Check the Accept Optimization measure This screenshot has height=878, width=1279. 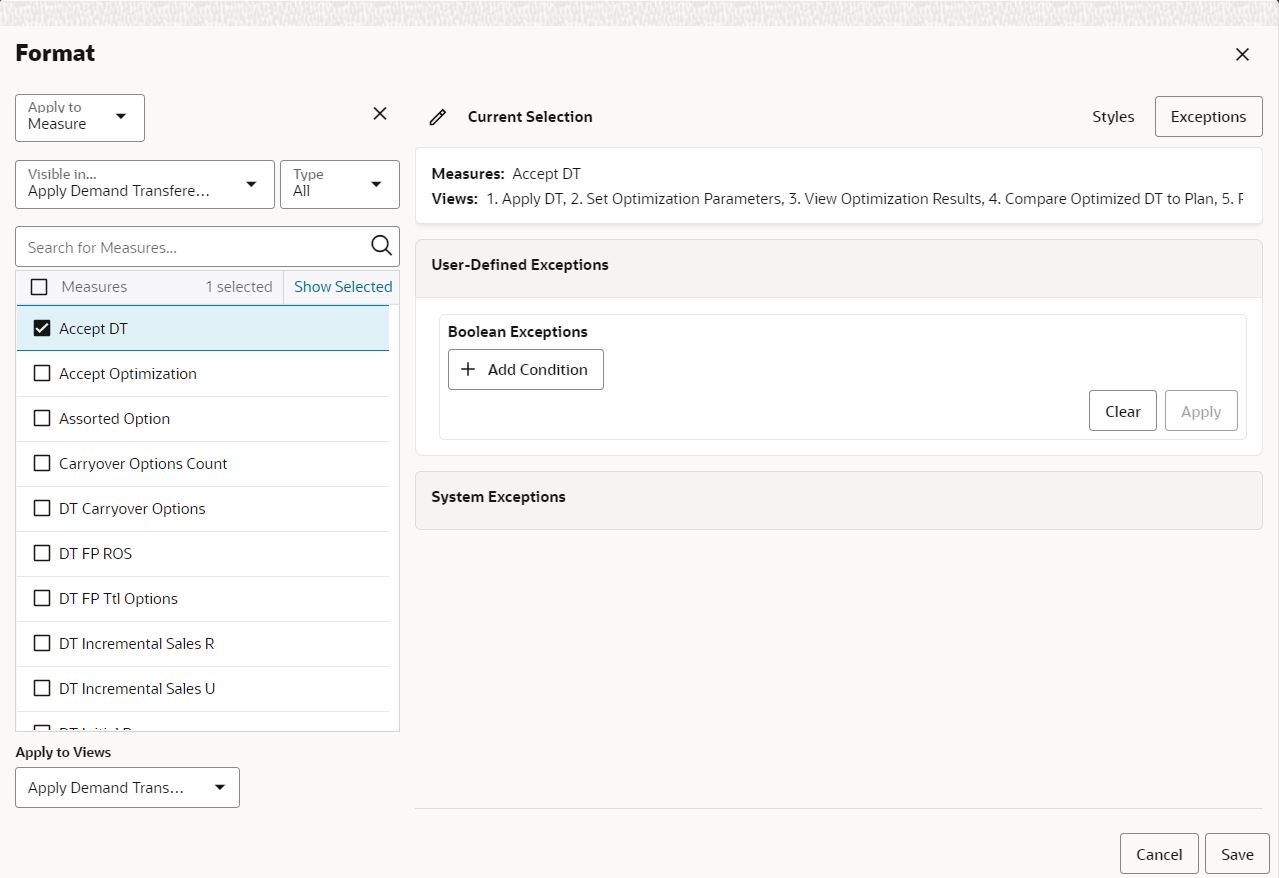point(41,373)
